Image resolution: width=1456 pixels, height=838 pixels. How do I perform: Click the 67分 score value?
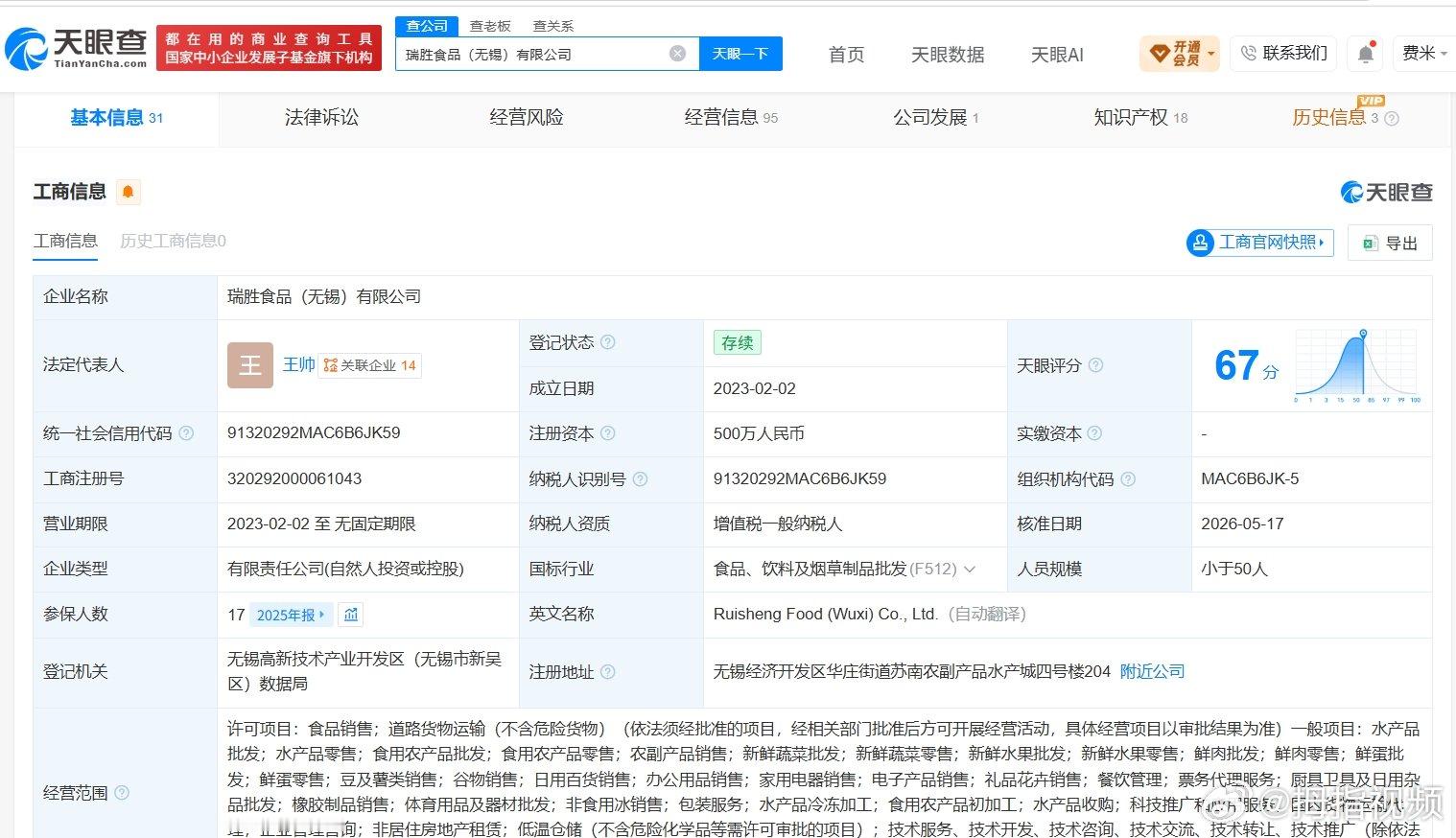(1246, 365)
